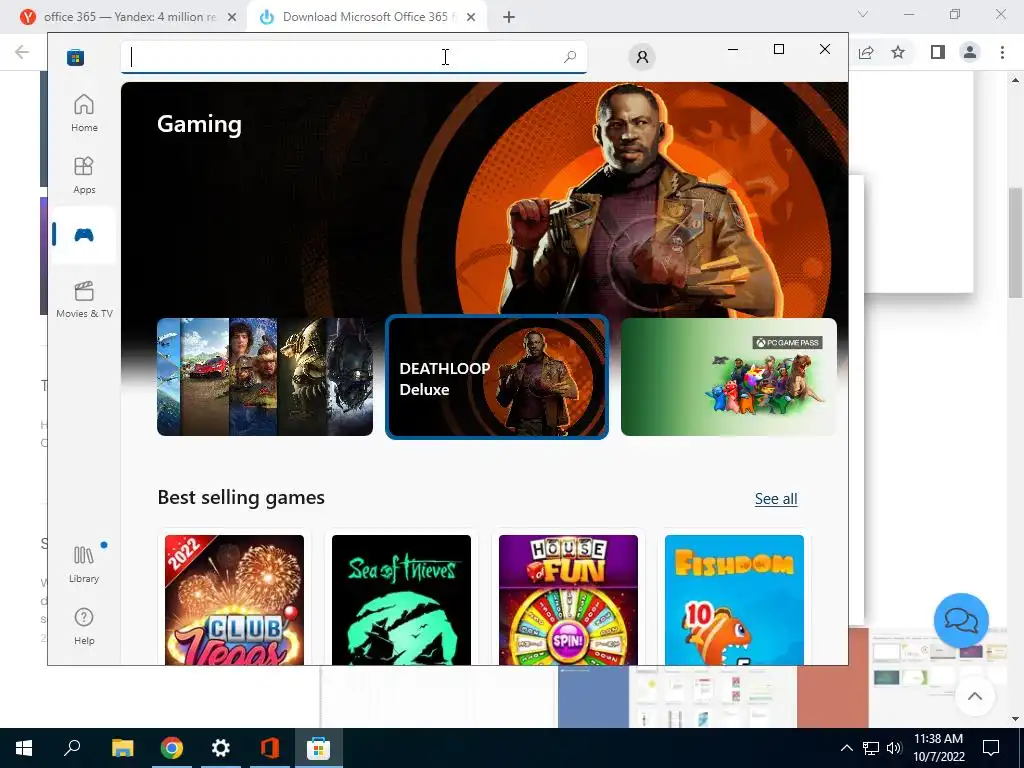Viewport: 1024px width, 768px height.
Task: Open the Windows Start menu
Action: pos(24,748)
